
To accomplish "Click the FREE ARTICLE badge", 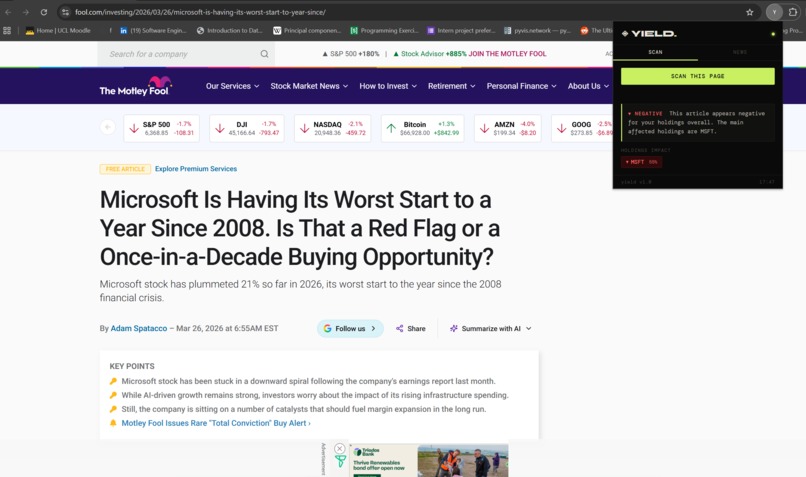I will (x=125, y=169).
